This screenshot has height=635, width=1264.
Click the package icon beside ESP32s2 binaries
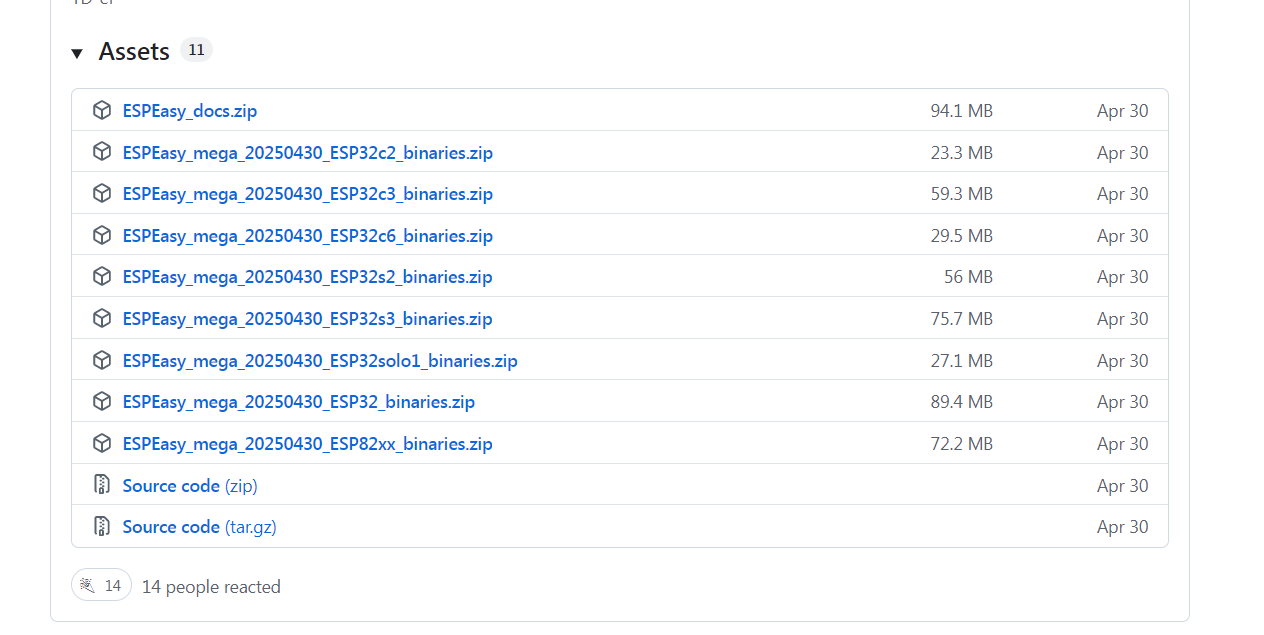click(101, 276)
